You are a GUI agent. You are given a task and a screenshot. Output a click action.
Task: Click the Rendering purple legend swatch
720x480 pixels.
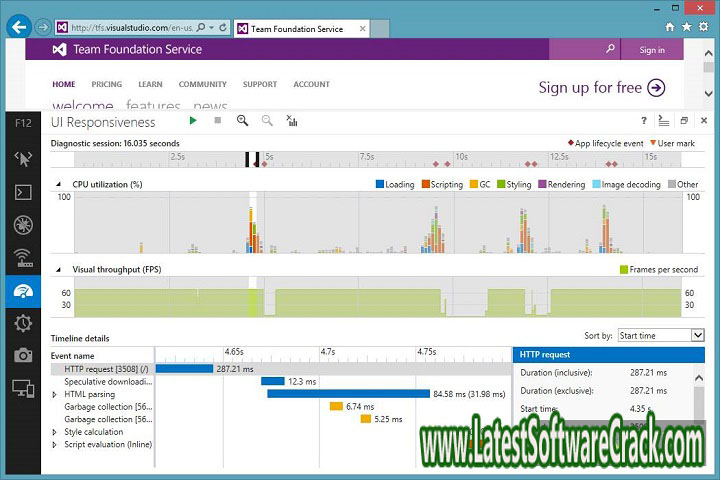coord(542,184)
